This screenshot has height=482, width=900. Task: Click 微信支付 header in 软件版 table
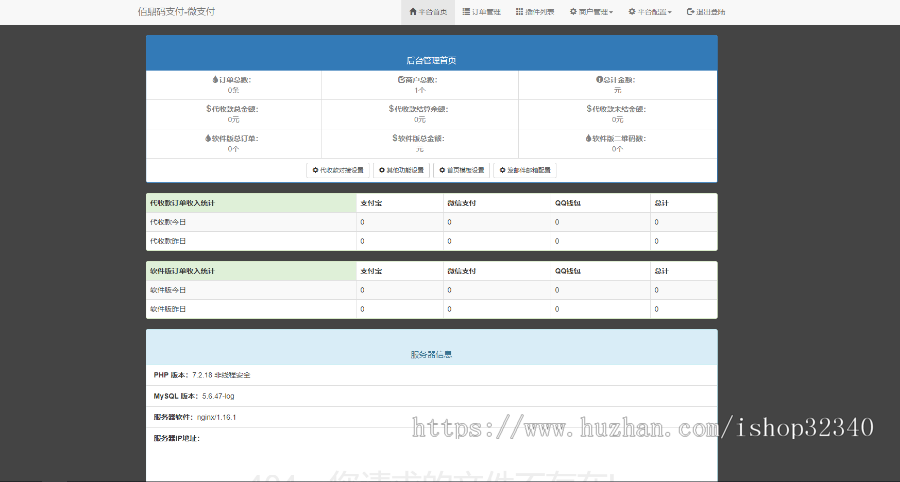(x=461, y=271)
